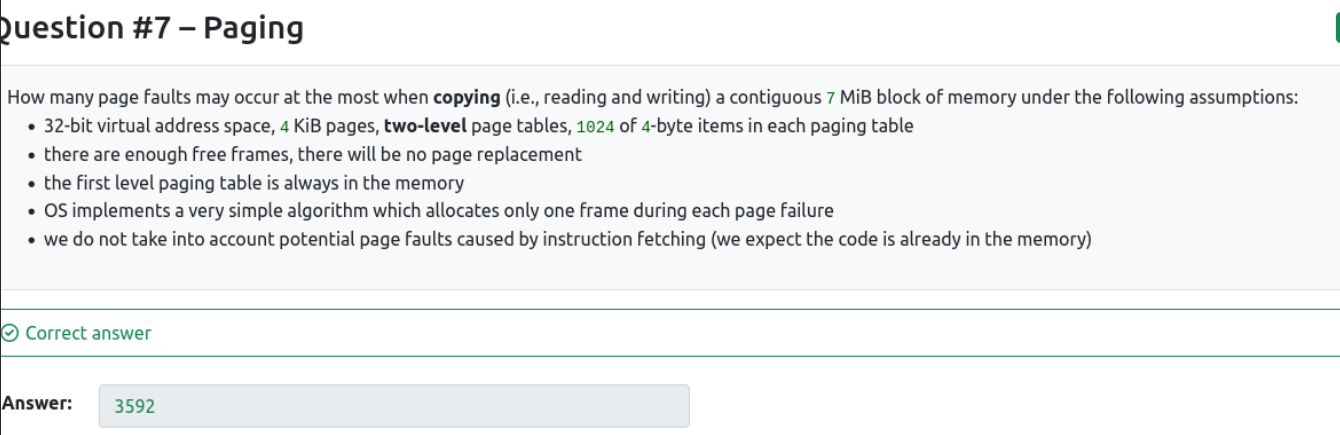Click the bullet about instruction fetching page faults
1340x435 pixels.
pyautogui.click(x=568, y=240)
